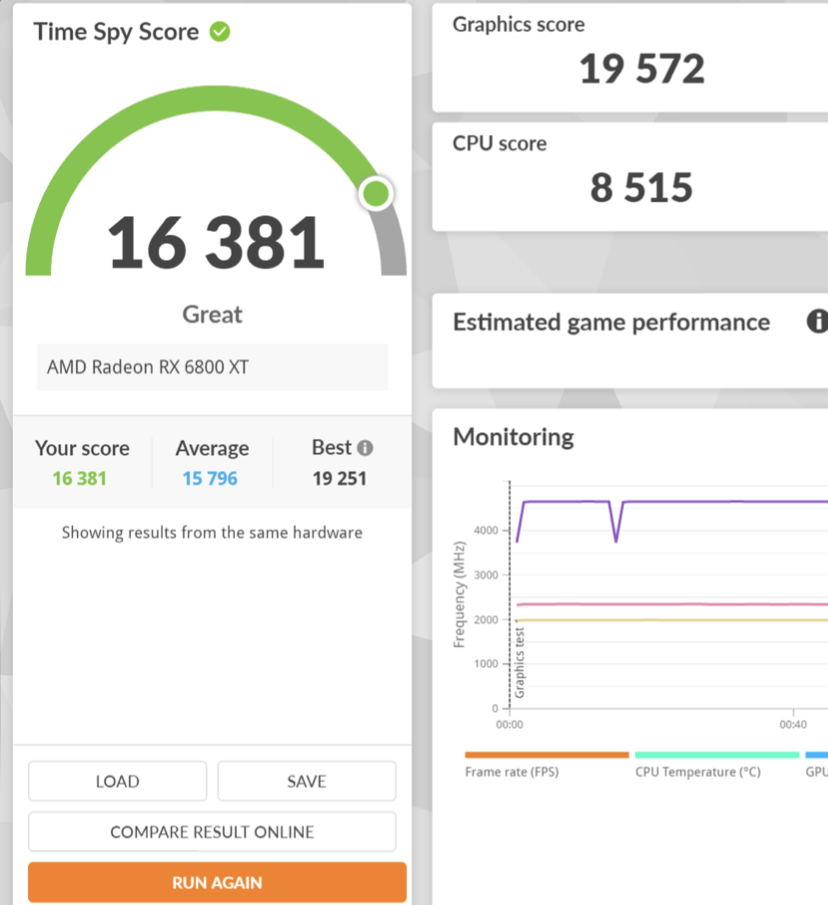The image size is (828, 905).
Task: Click Showing results from the same hardware
Action: tap(212, 532)
